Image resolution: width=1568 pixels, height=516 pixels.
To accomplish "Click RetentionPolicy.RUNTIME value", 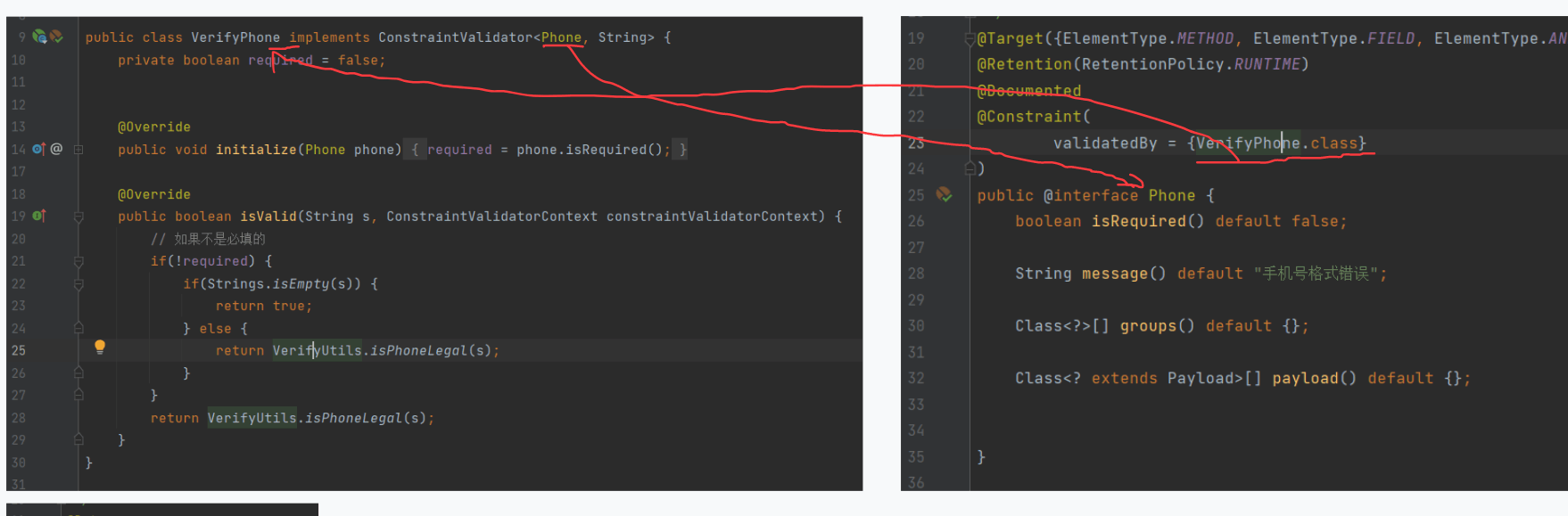I will pos(1191,64).
